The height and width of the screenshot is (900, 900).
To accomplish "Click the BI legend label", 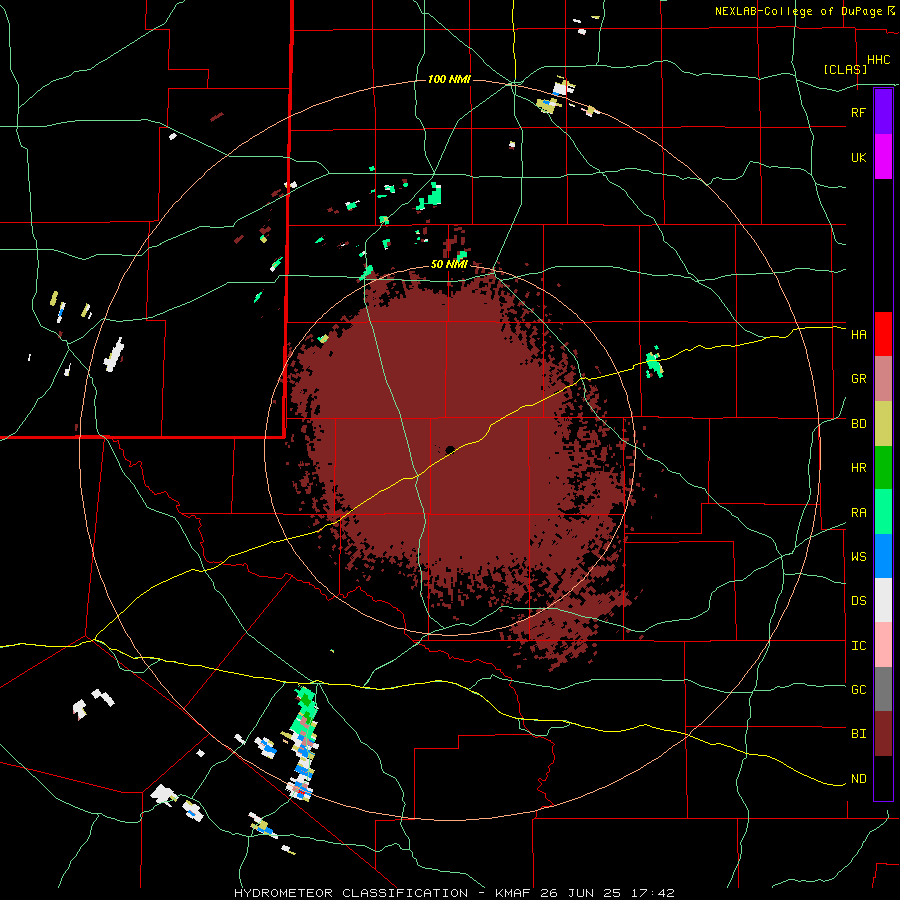I will (858, 734).
